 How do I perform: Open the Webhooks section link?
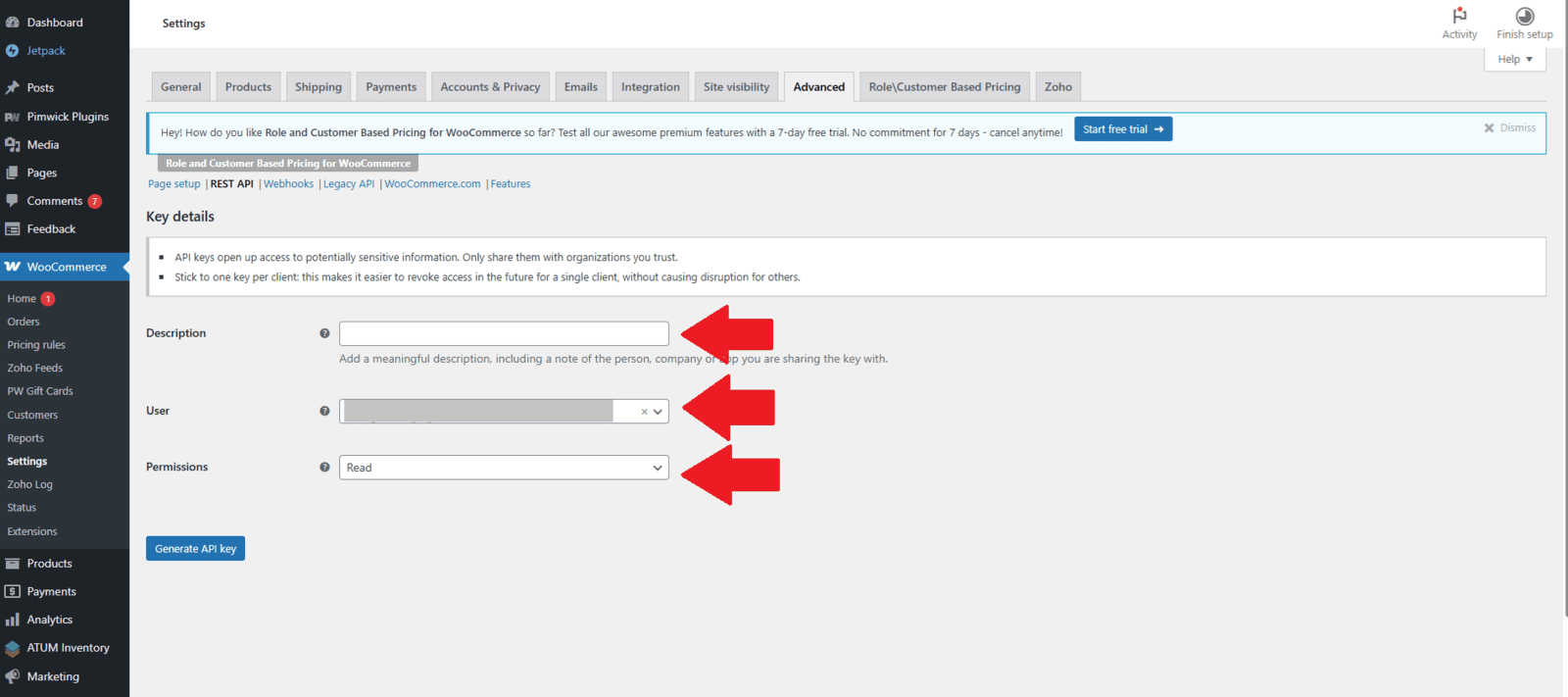[x=288, y=184]
